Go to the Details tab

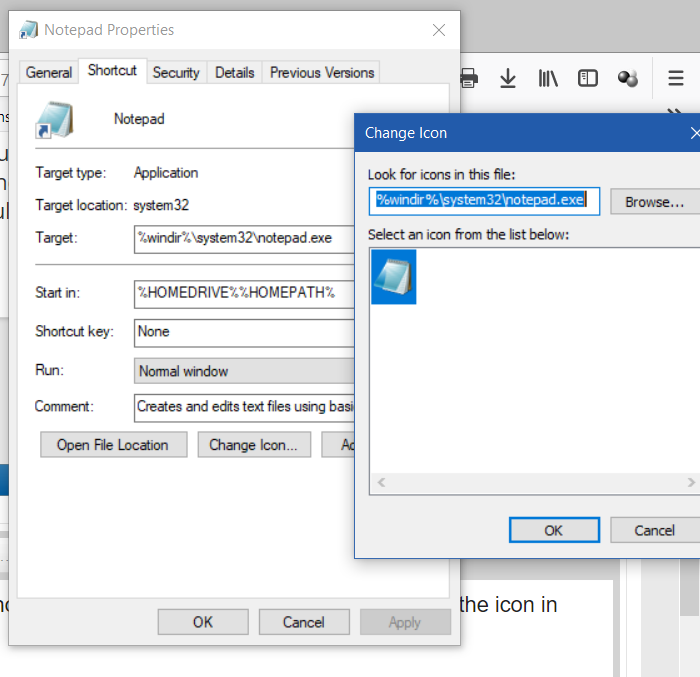coord(234,72)
